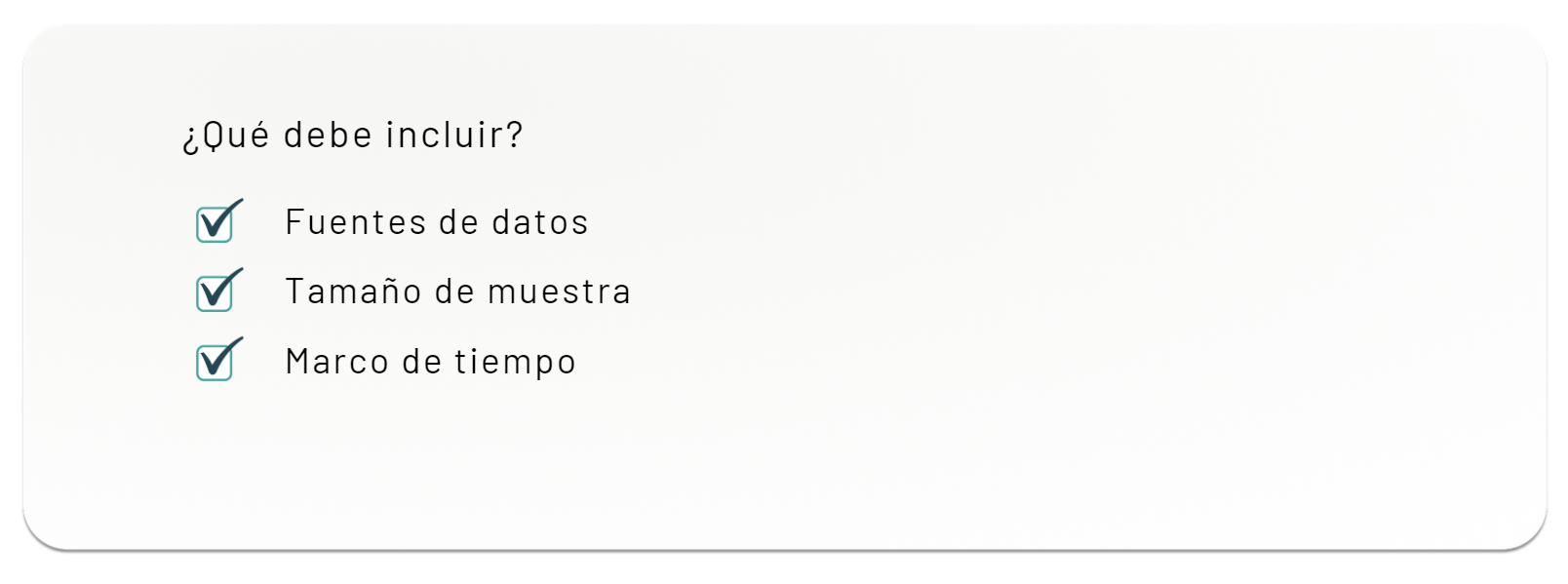
Task: Click the 'Tamaño de muestra' label text
Action: point(457,292)
